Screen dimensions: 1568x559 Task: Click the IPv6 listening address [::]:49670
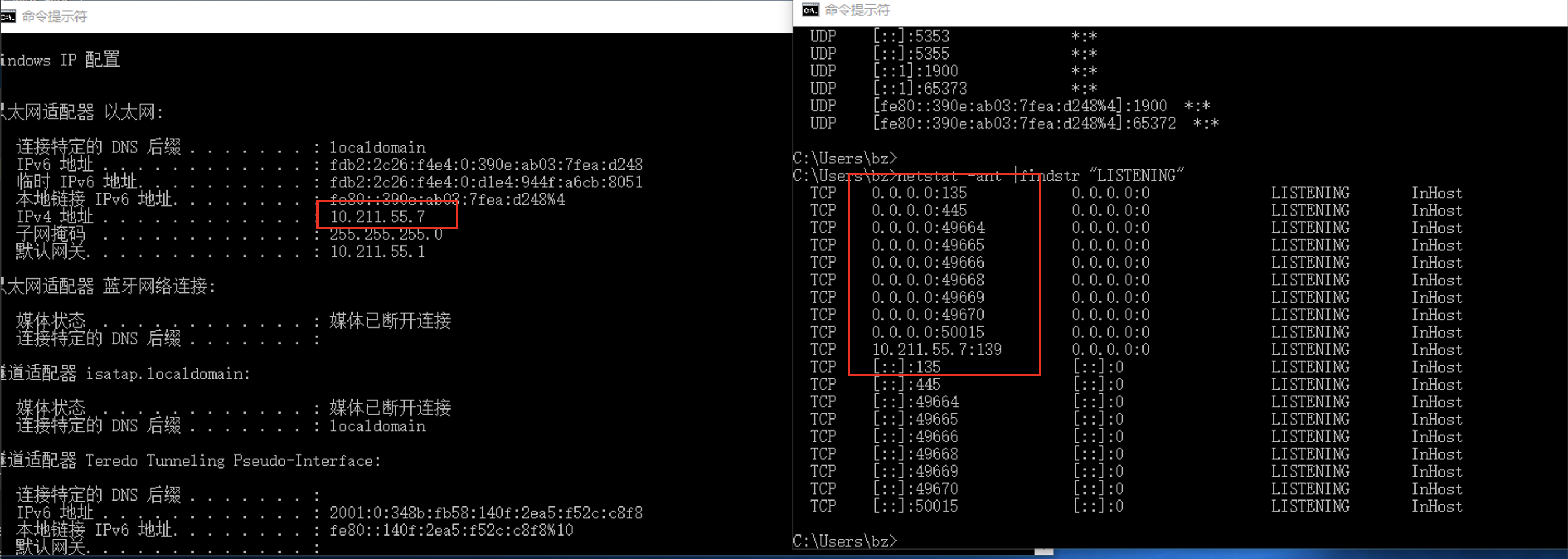point(916,489)
